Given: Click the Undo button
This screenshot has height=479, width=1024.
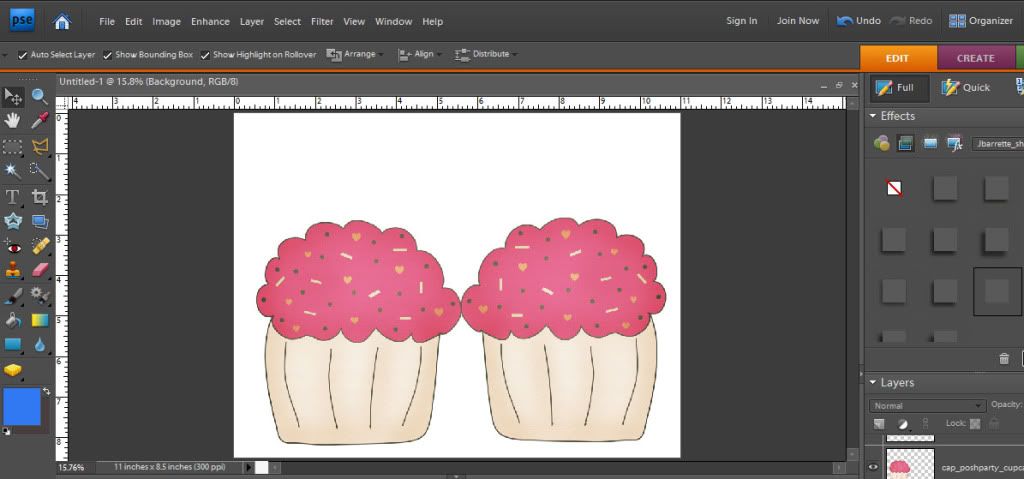Looking at the screenshot, I should coord(859,21).
